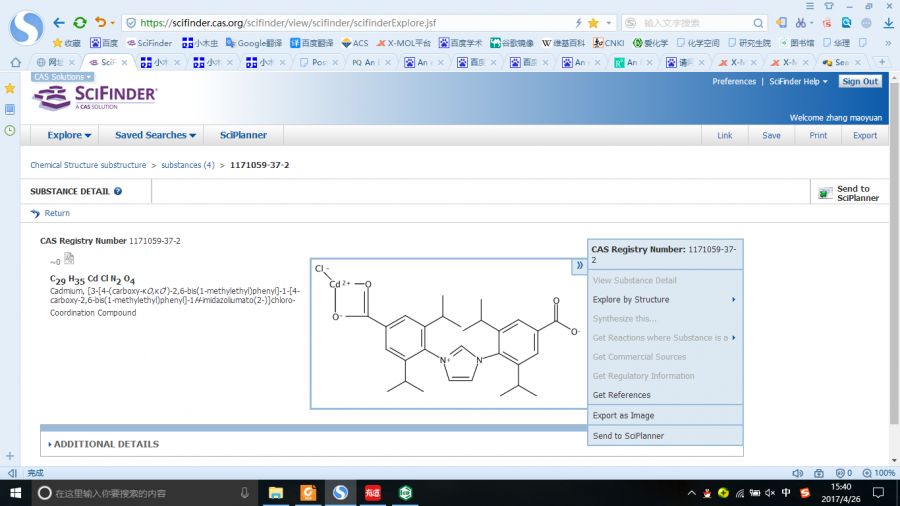Image resolution: width=900 pixels, height=506 pixels.
Task: Click the Sign Out button
Action: 860,81
